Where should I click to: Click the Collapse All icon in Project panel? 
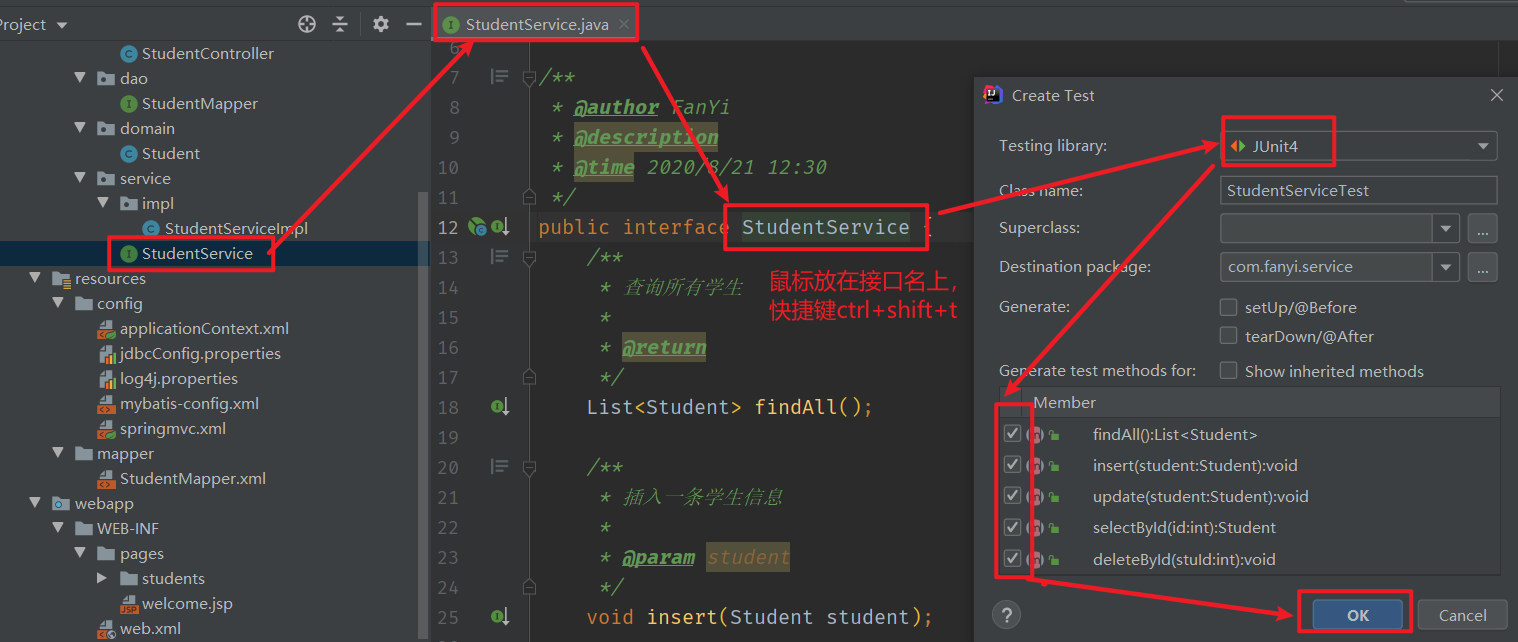click(340, 24)
